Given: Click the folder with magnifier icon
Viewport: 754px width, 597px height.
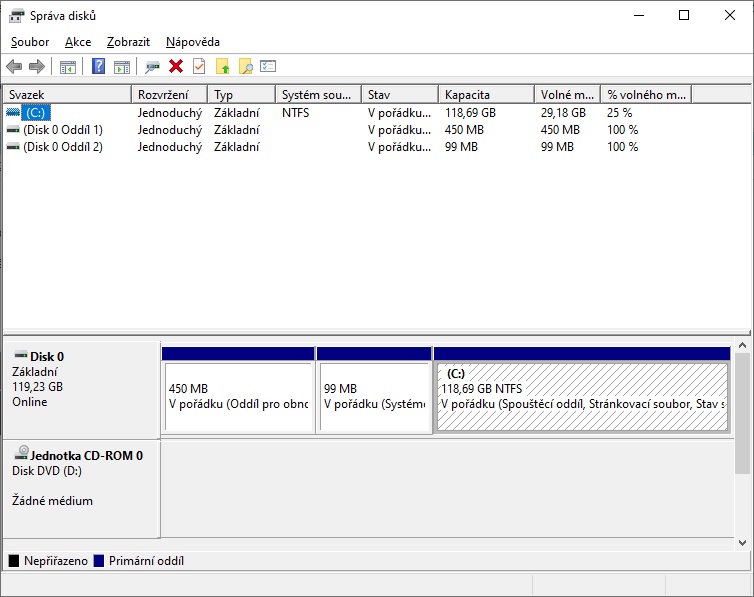Looking at the screenshot, I should coord(246,66).
